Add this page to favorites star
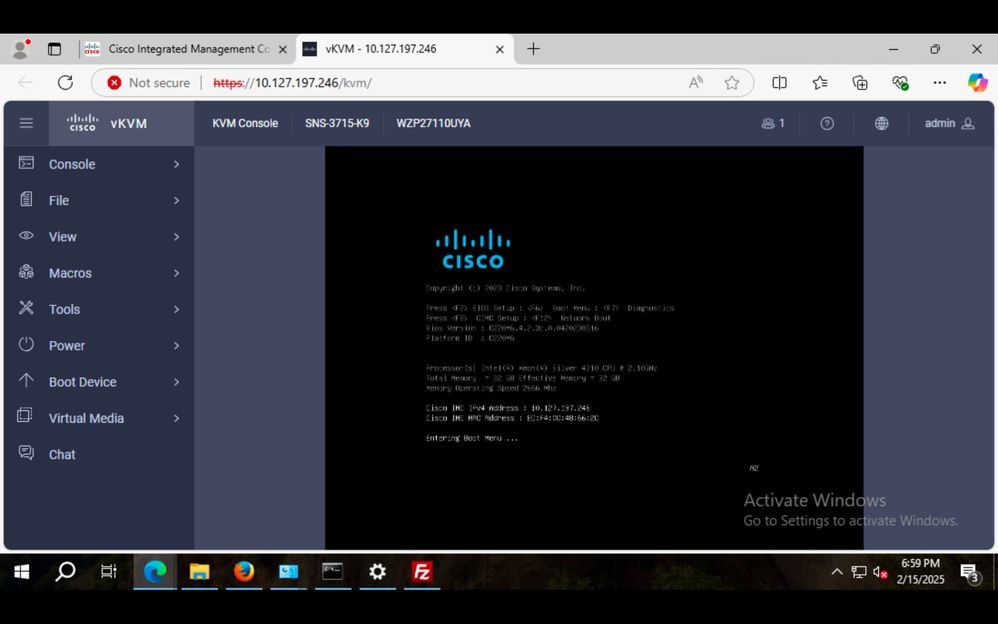The image size is (998, 624). pos(731,83)
